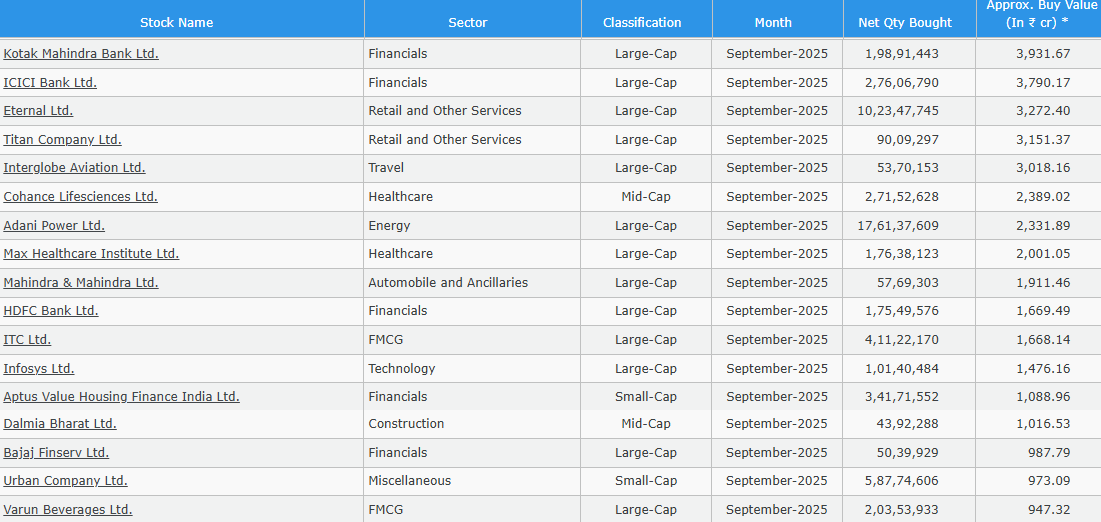The height and width of the screenshot is (522, 1101).
Task: Open Mahindra & Mahindra Ltd. link
Action: pos(81,283)
